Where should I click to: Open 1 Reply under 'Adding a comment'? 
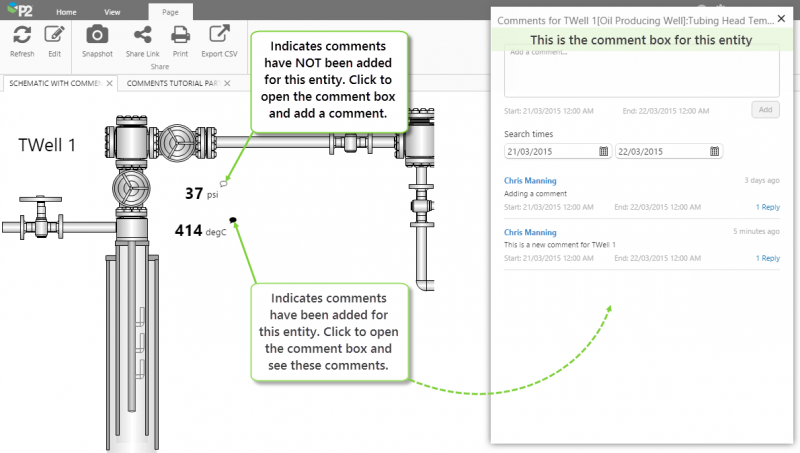(x=768, y=207)
